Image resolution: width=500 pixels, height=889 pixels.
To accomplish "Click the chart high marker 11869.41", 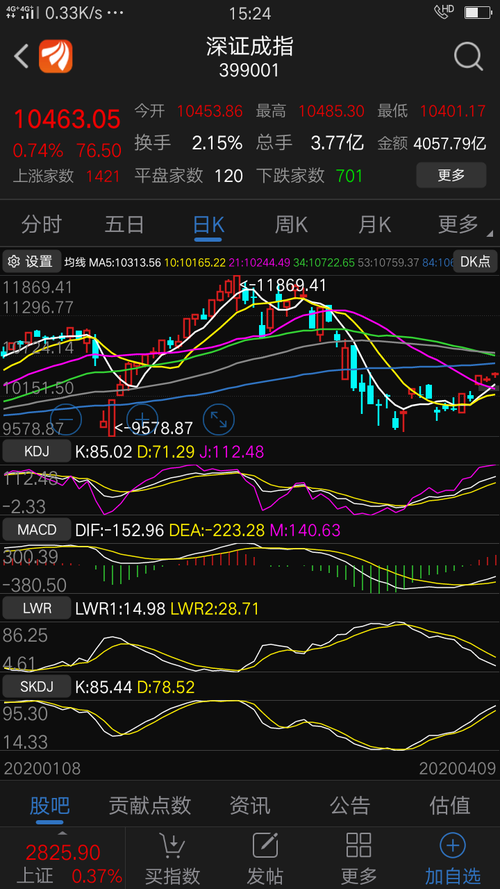I will (283, 285).
